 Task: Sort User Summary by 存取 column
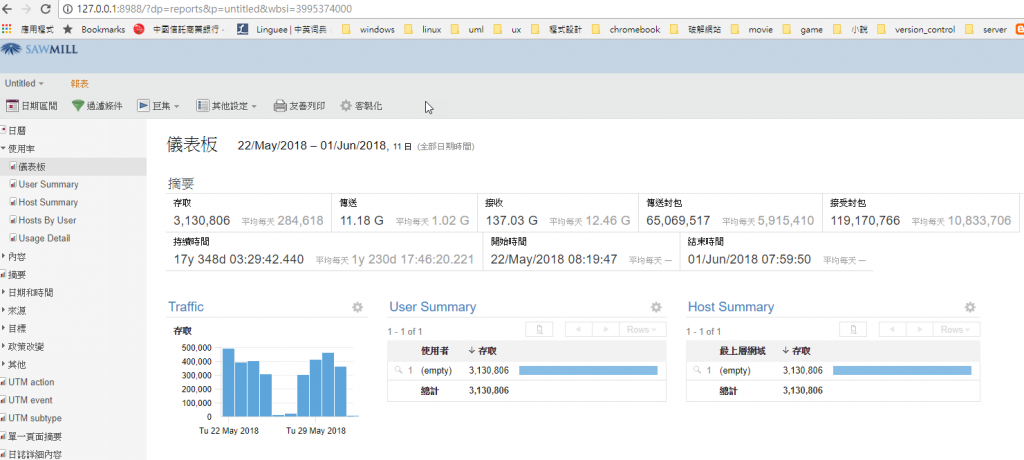482,351
